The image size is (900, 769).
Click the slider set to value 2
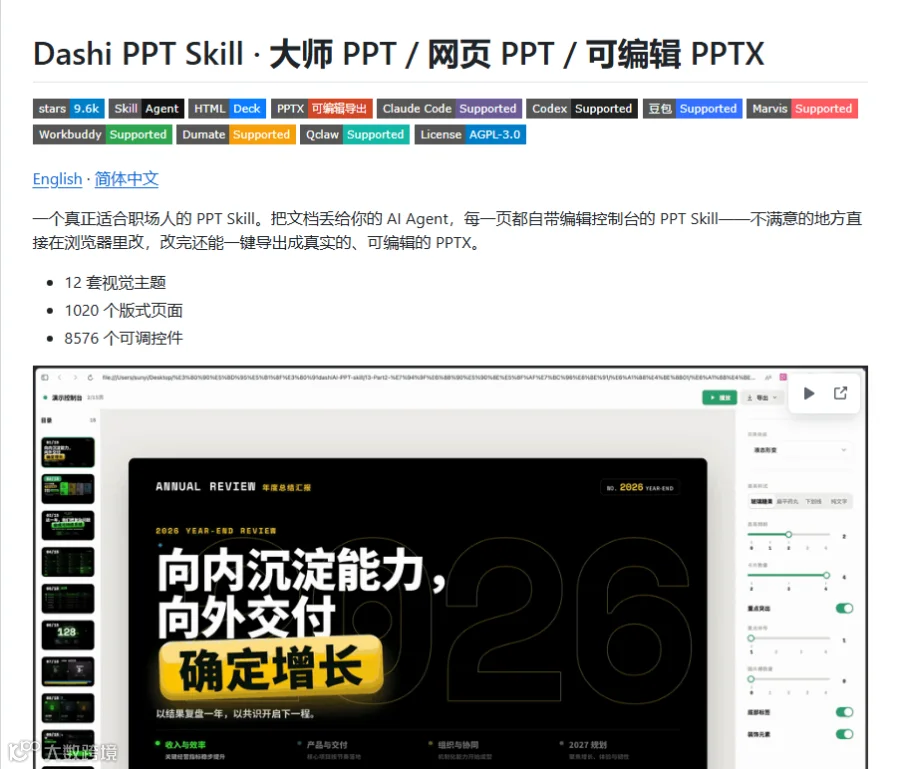(x=789, y=534)
